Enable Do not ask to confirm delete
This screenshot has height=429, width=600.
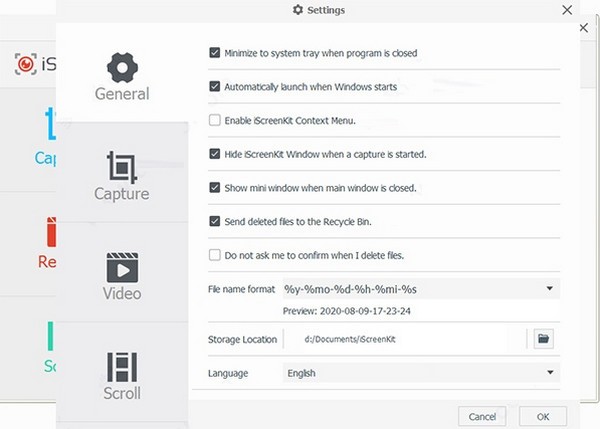215,255
